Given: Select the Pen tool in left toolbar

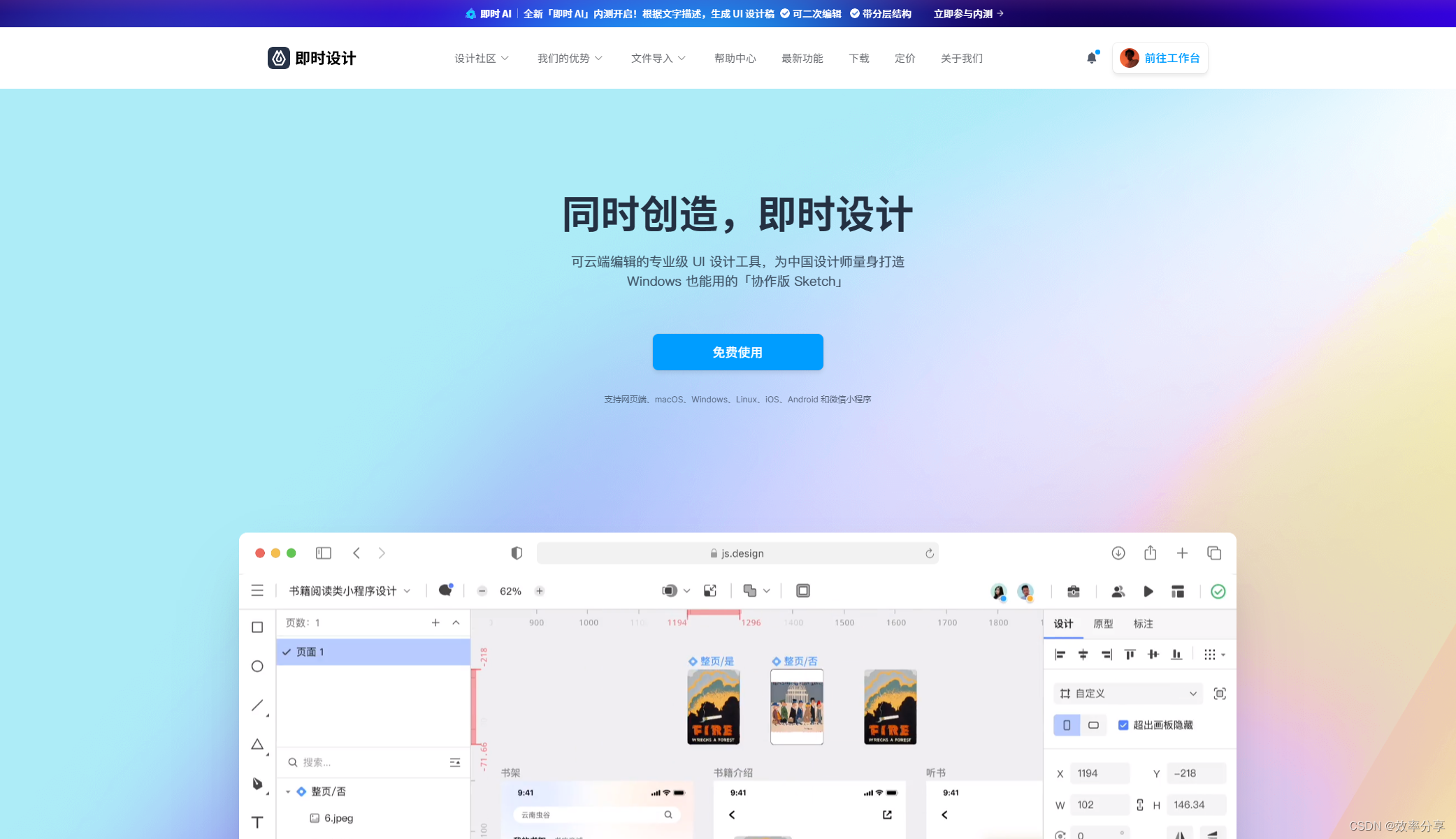Looking at the screenshot, I should (x=257, y=783).
